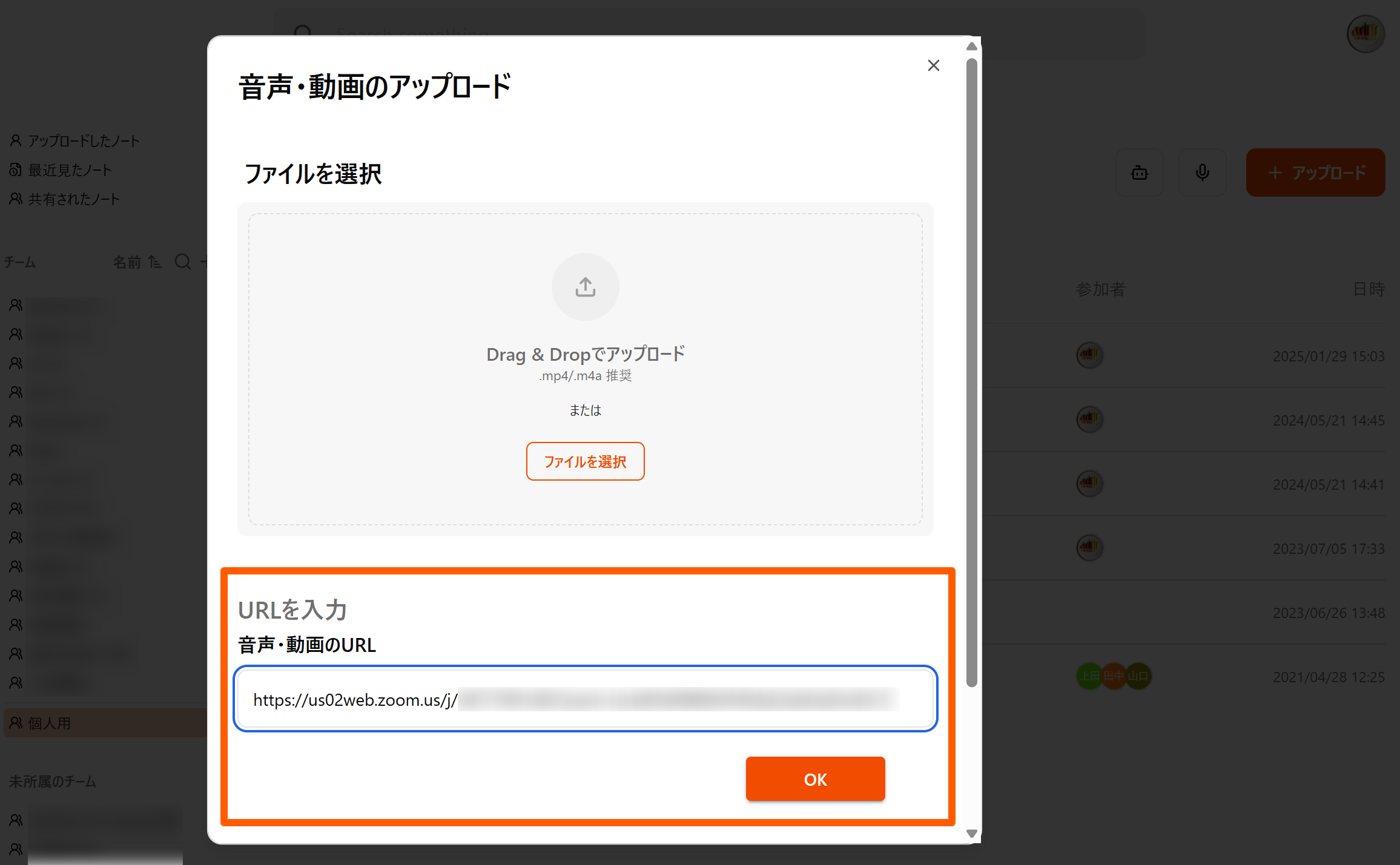Close the upload dialog with X
The height and width of the screenshot is (865, 1400).
tap(933, 65)
